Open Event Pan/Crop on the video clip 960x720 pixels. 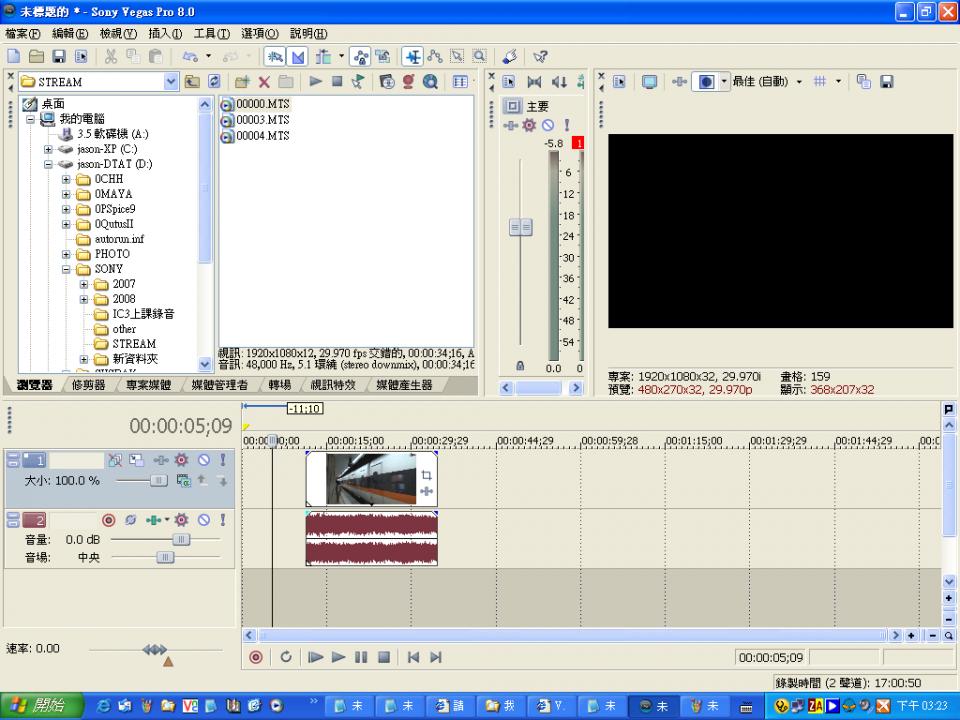(x=427, y=476)
